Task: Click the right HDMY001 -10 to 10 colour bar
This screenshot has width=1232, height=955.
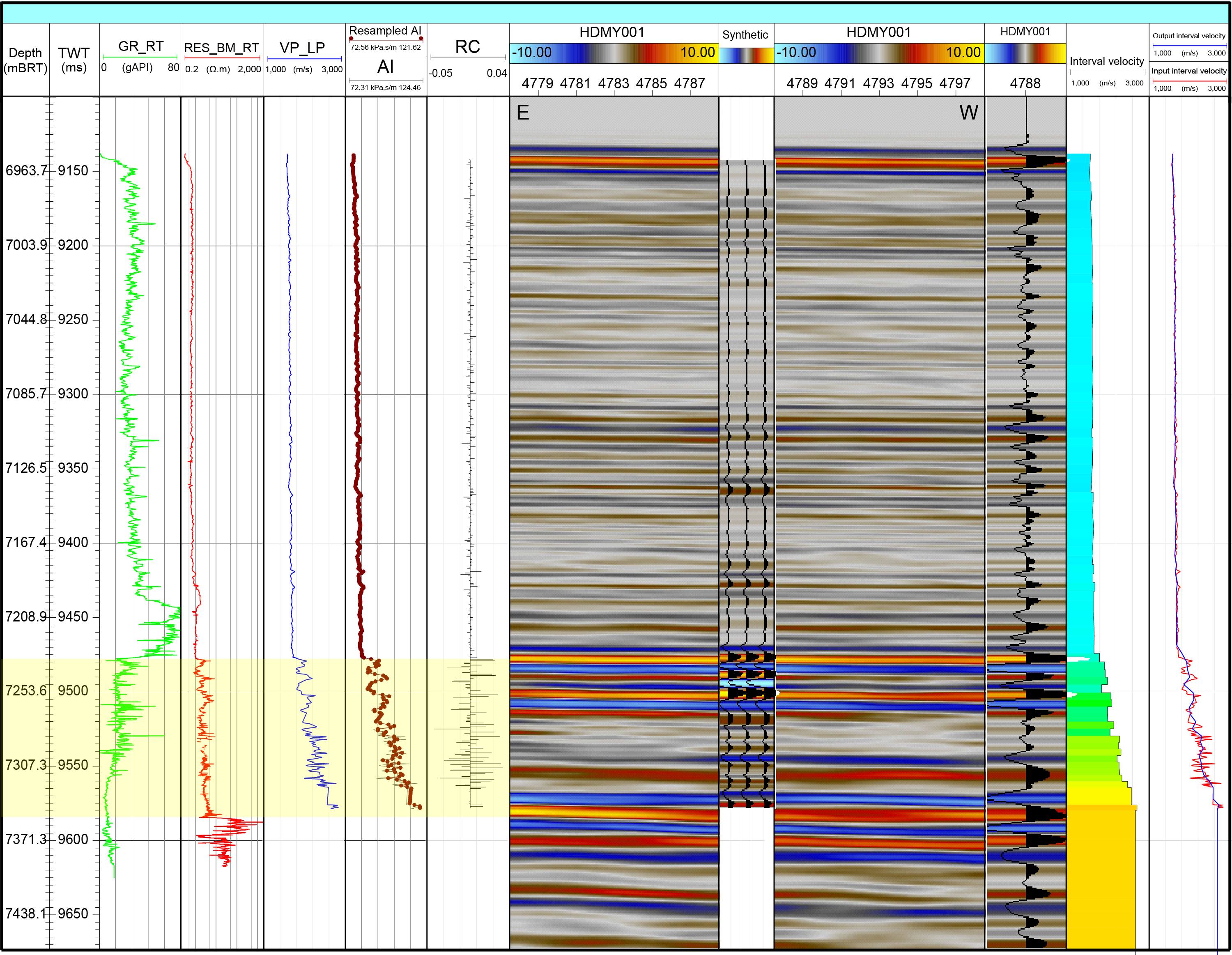Action: click(878, 53)
